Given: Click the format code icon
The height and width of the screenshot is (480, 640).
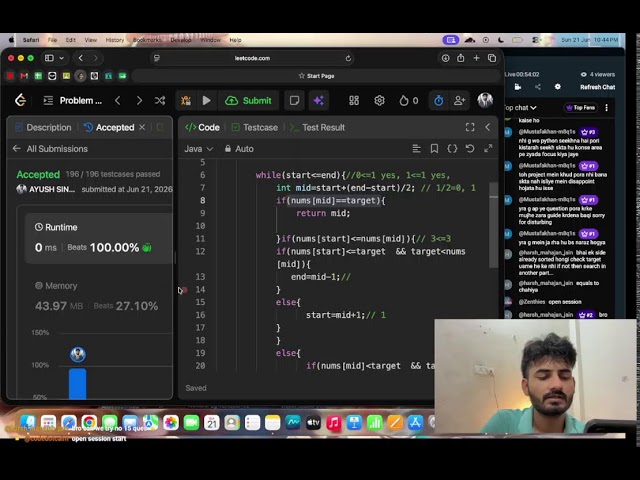Looking at the screenshot, I should coord(416,149).
